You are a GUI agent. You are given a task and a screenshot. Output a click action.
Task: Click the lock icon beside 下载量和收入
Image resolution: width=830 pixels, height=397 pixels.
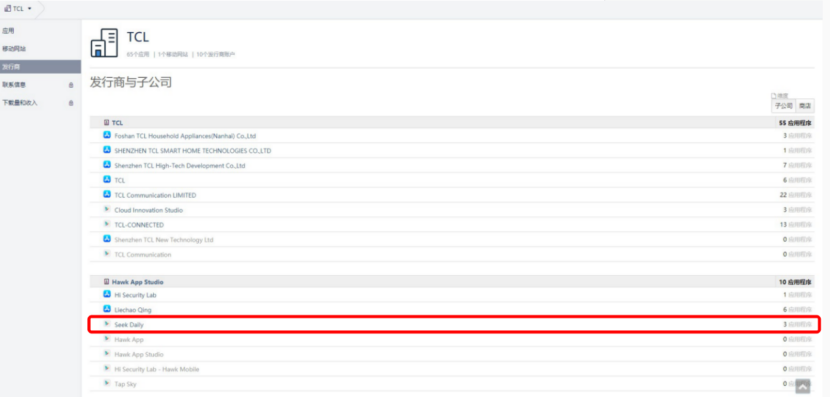pos(71,103)
